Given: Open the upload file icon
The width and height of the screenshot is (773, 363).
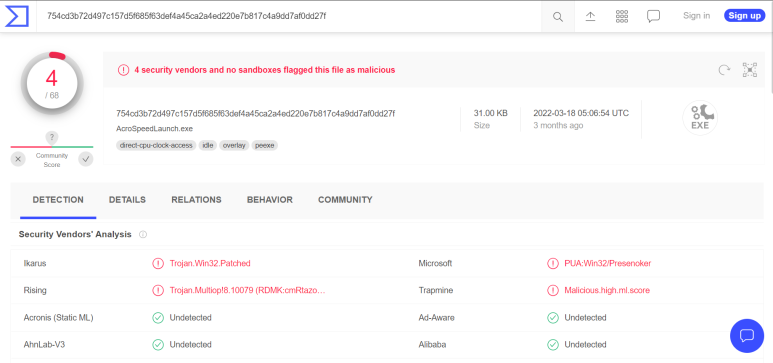Looking at the screenshot, I should [590, 16].
